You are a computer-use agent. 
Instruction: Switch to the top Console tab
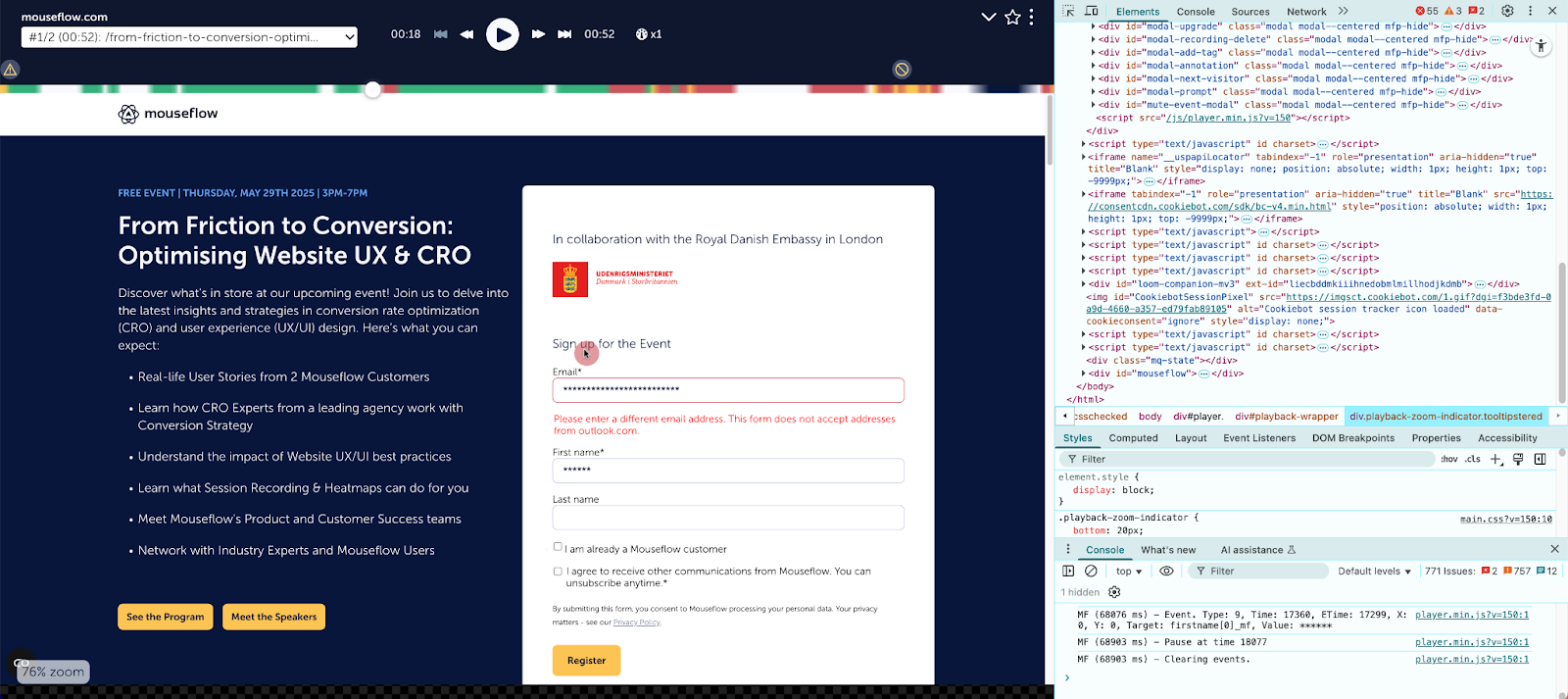coord(1196,12)
